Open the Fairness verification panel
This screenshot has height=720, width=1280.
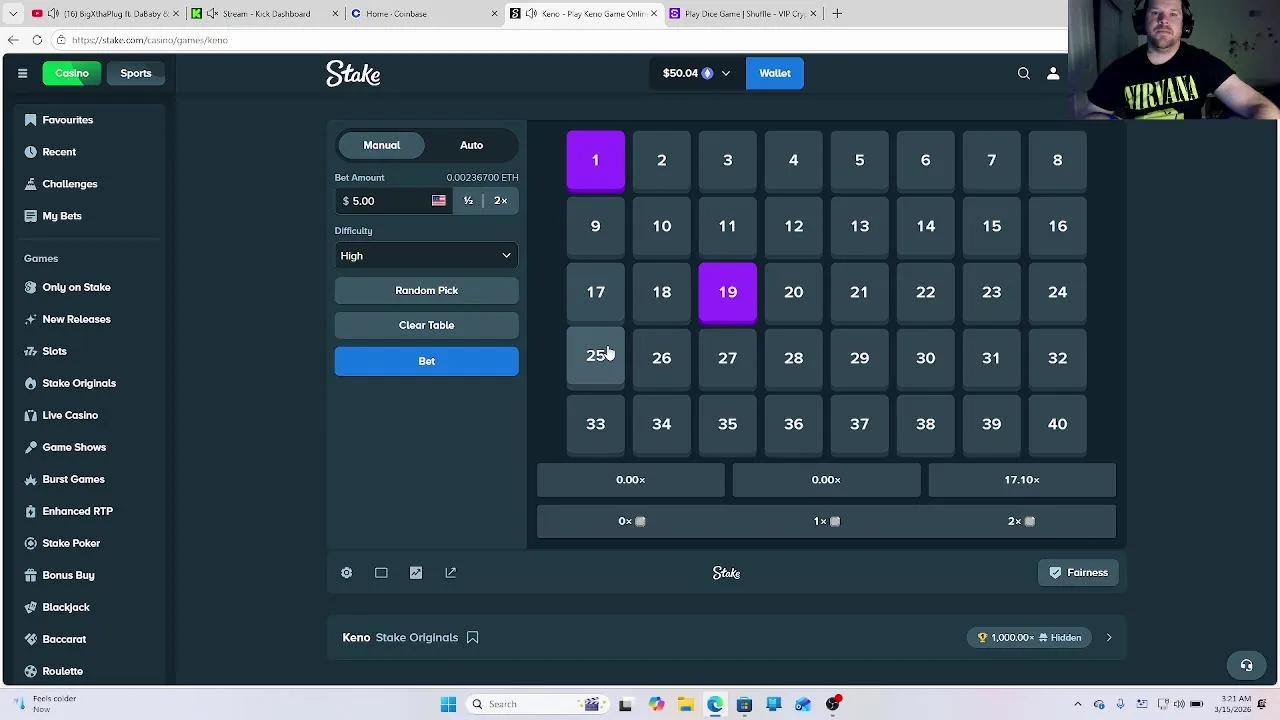pyautogui.click(x=1078, y=573)
